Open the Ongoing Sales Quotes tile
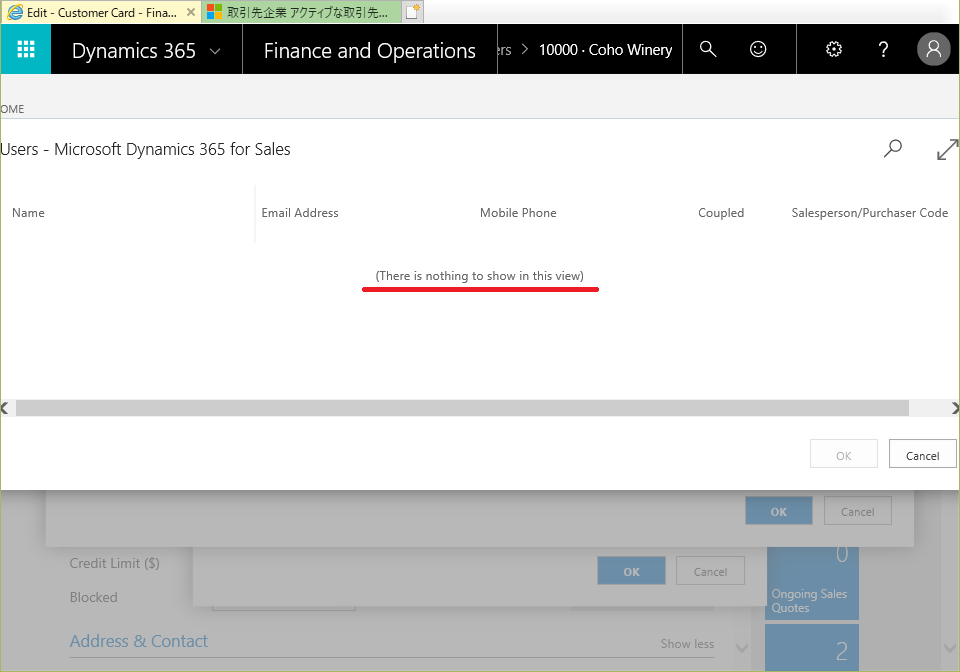960x672 pixels. tap(812, 583)
